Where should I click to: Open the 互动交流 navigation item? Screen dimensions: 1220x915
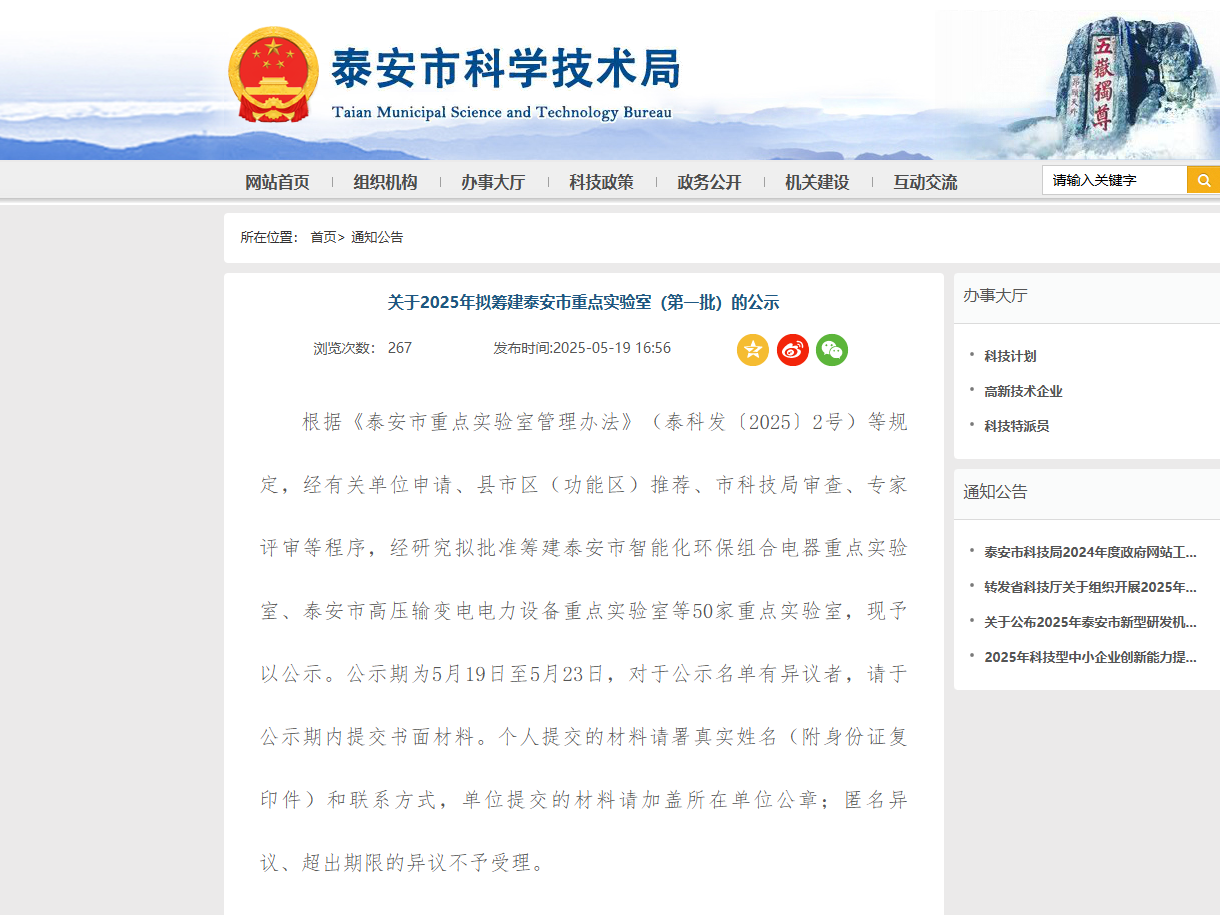pos(925,182)
